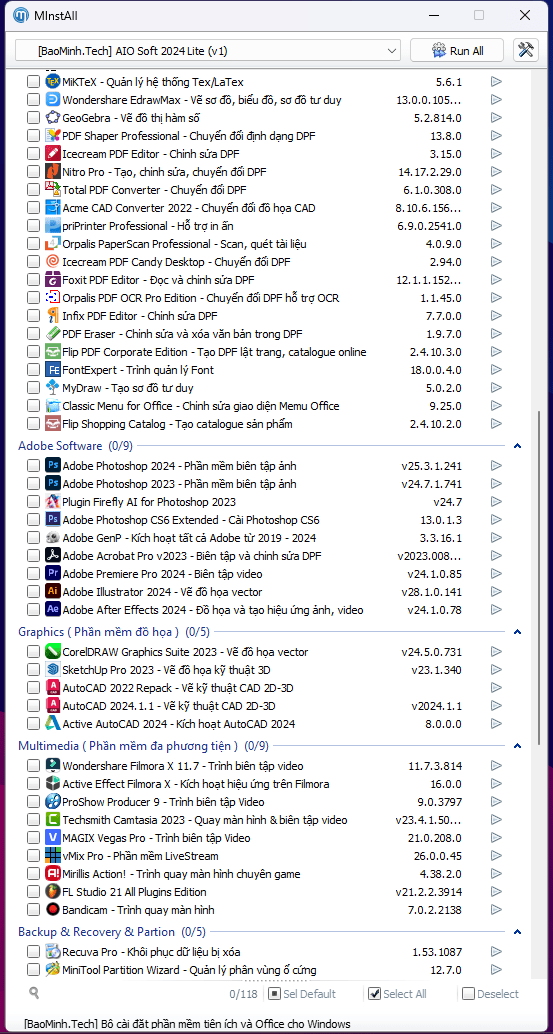This screenshot has height=1034, width=553.
Task: Open the AIO Soft 2024 Lite profile dropdown
Action: (208, 50)
